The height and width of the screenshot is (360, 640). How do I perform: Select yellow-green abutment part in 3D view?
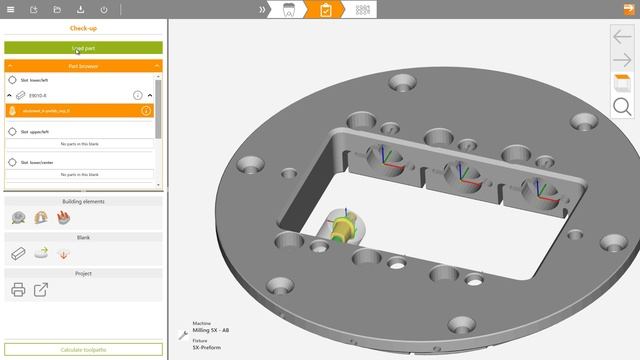click(x=343, y=229)
